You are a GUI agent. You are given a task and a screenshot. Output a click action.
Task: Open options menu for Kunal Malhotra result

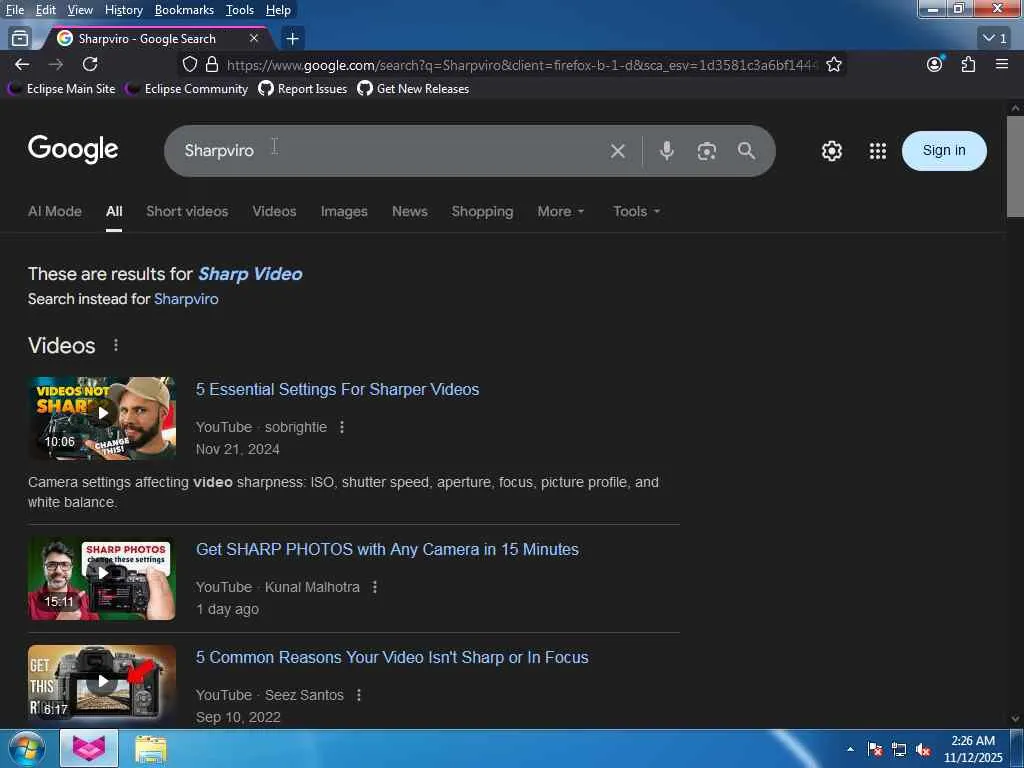click(374, 587)
